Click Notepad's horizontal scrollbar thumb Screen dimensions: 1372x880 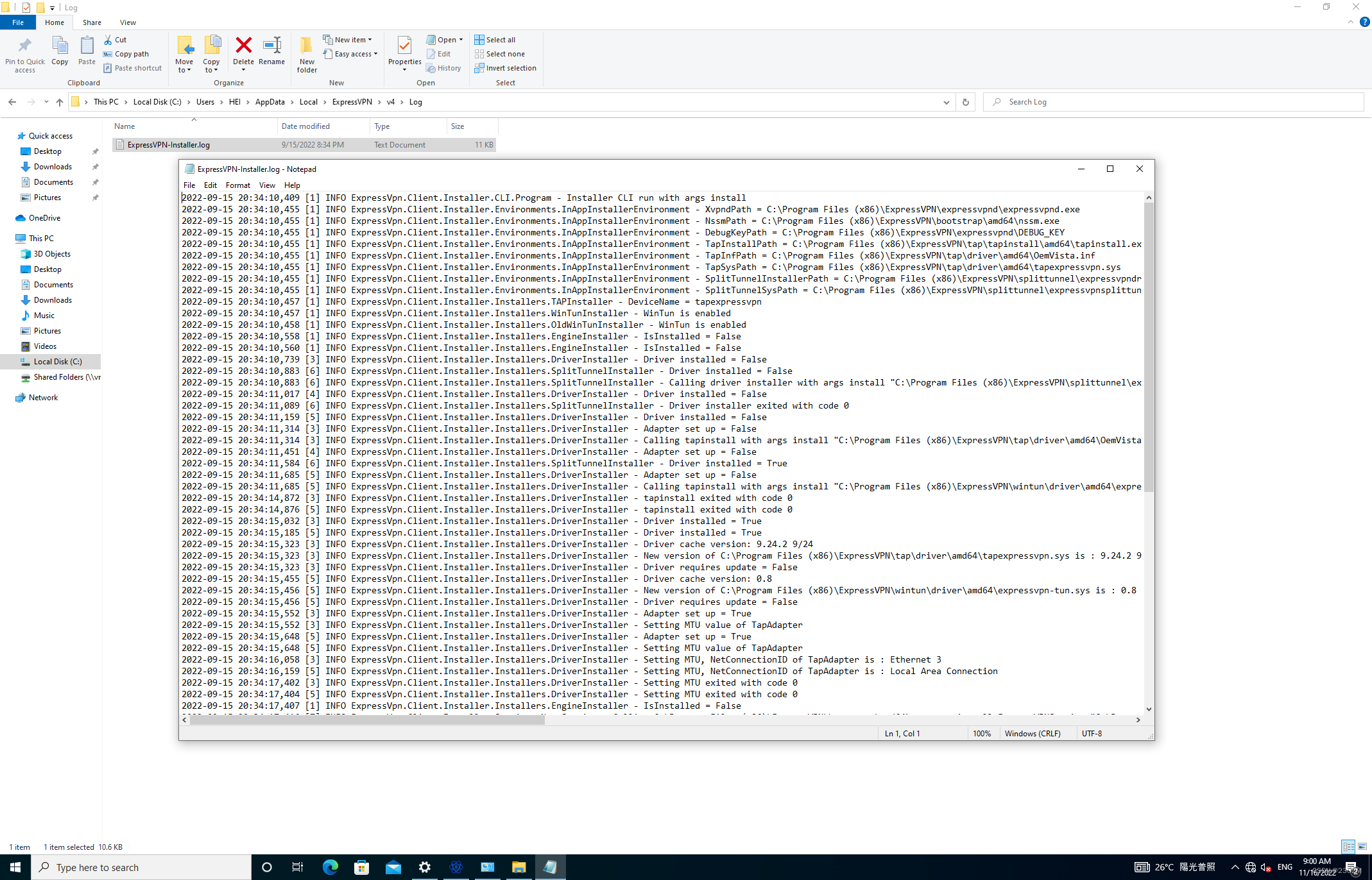[x=367, y=720]
